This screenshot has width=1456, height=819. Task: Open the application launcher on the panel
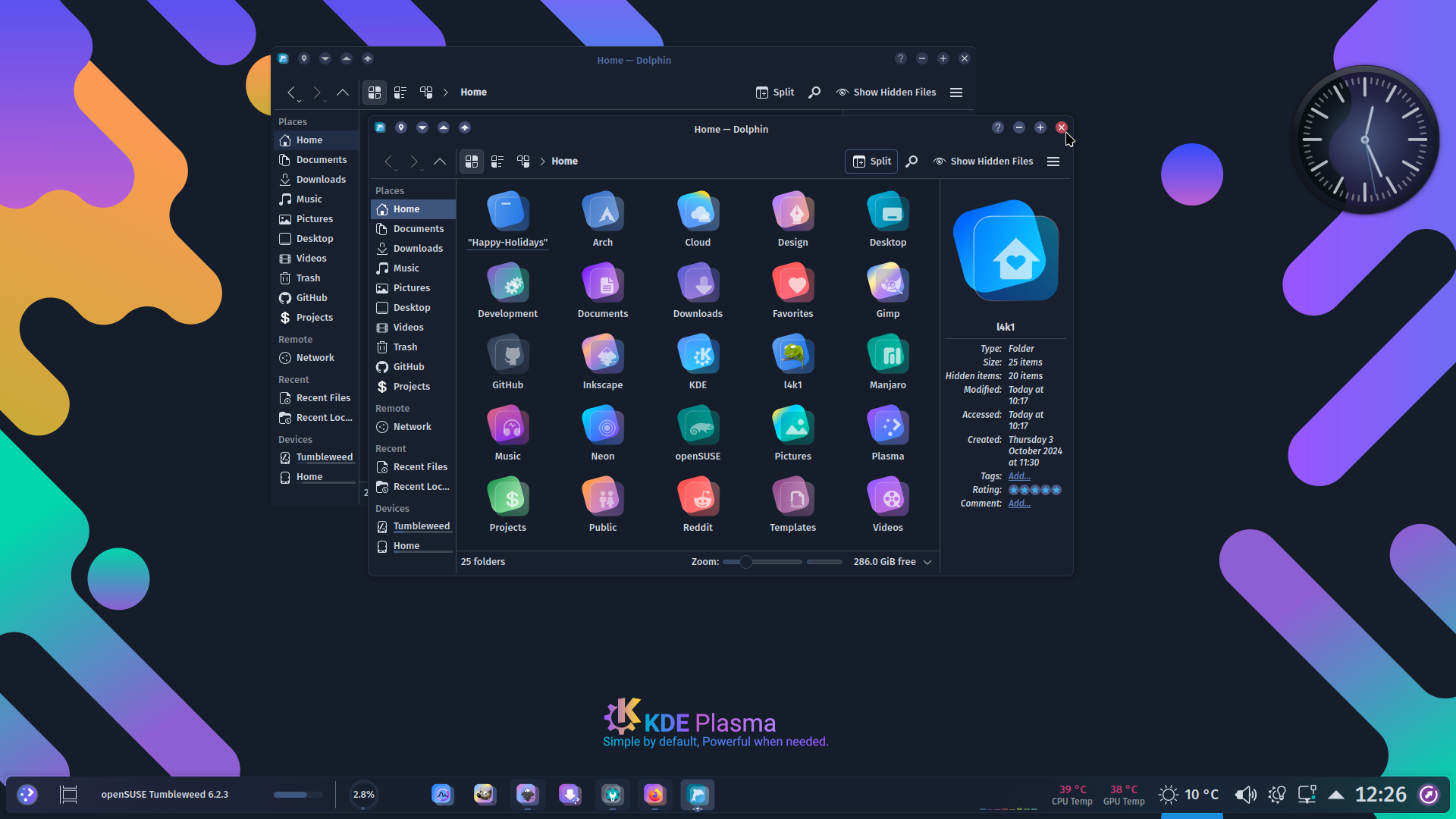click(27, 795)
